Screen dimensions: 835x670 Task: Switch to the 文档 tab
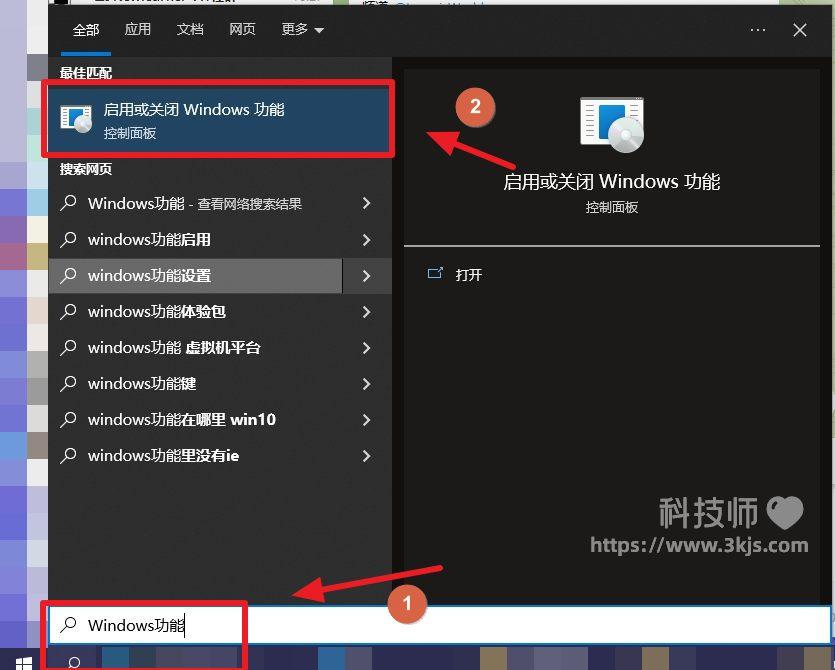point(190,29)
